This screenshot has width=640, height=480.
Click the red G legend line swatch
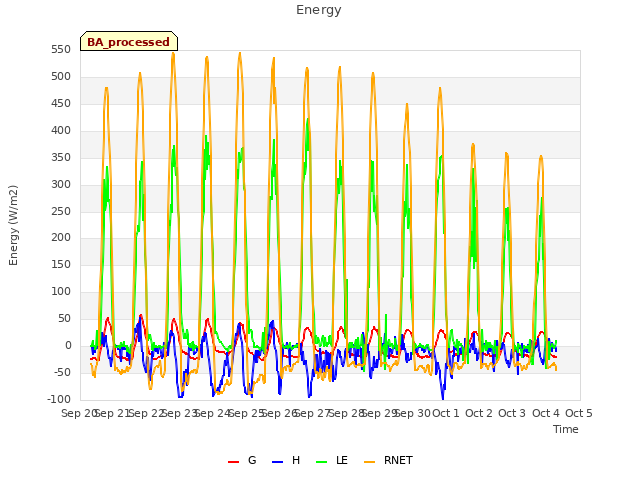pyautogui.click(x=233, y=462)
